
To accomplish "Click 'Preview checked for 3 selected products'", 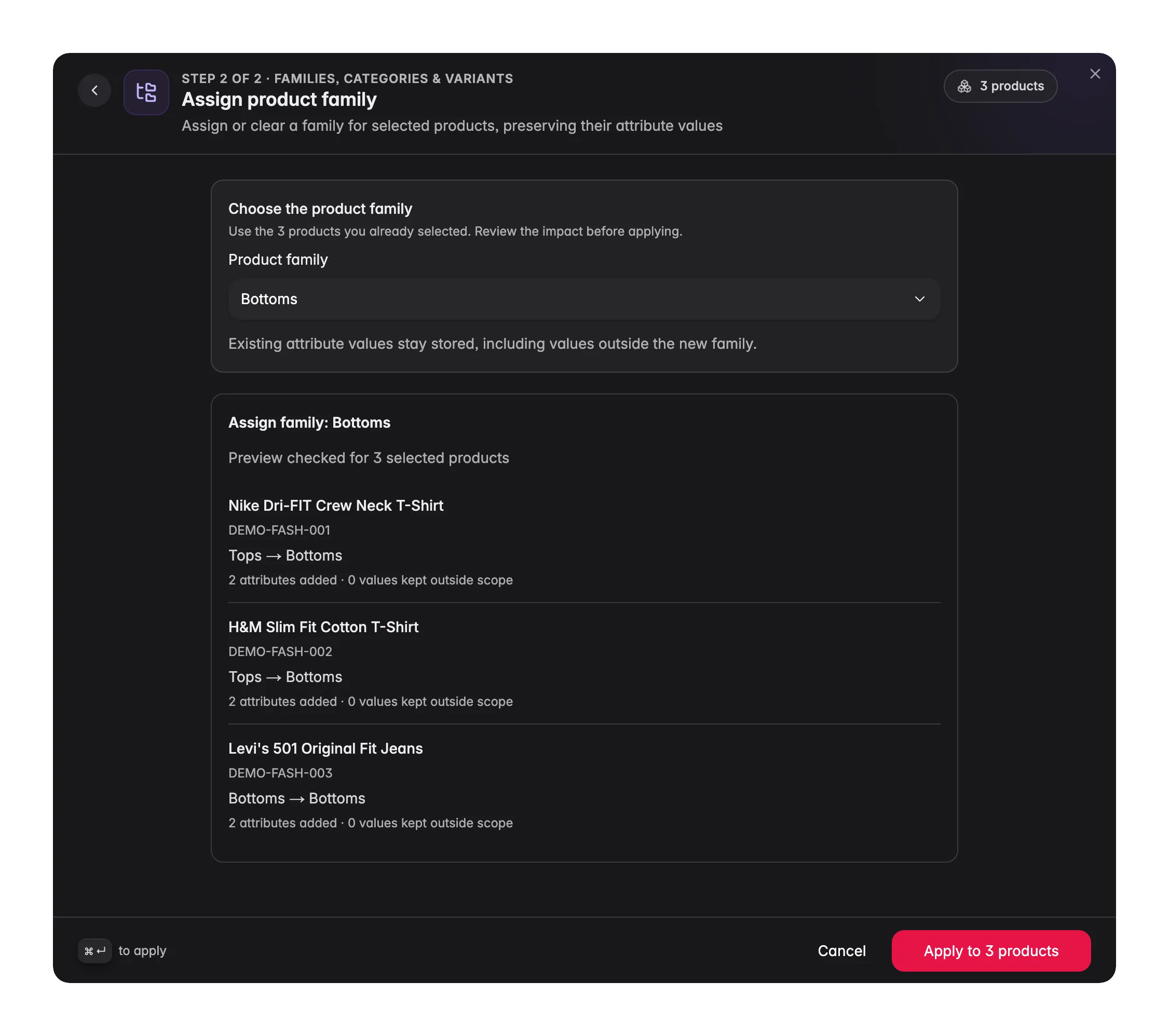I will pos(369,458).
